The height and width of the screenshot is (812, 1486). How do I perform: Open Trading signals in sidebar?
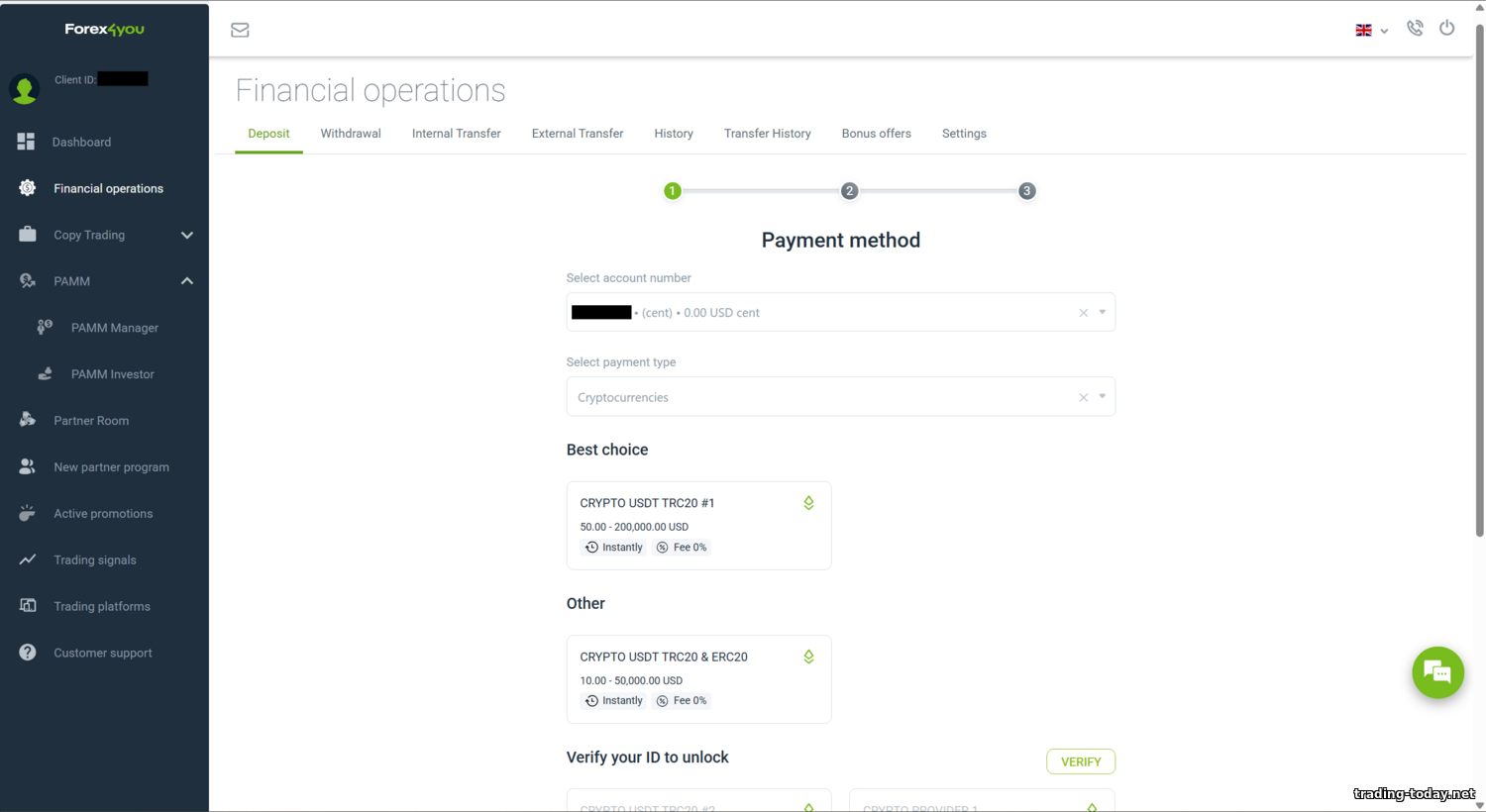[x=94, y=559]
